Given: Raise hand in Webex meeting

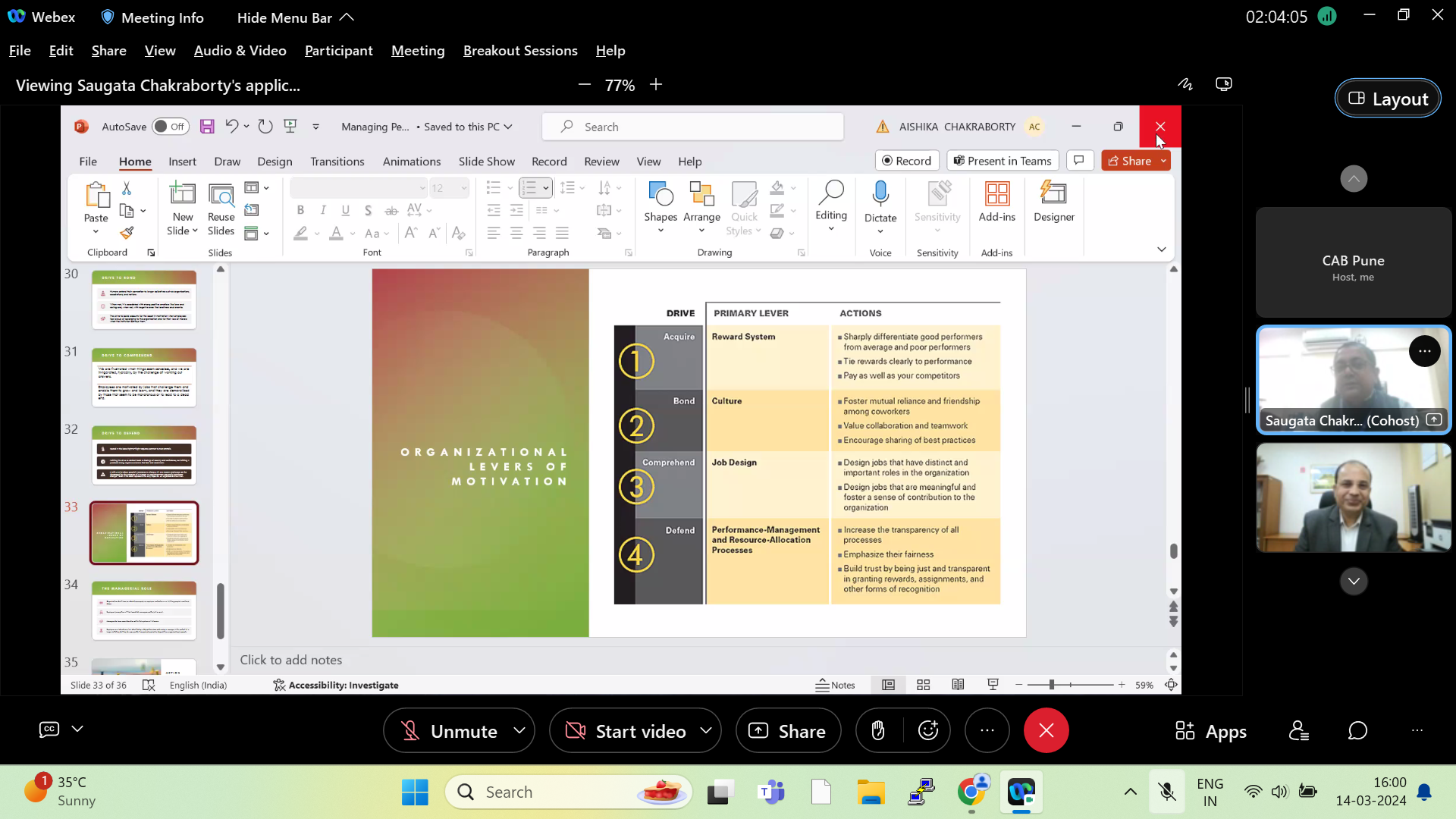Looking at the screenshot, I should (878, 731).
